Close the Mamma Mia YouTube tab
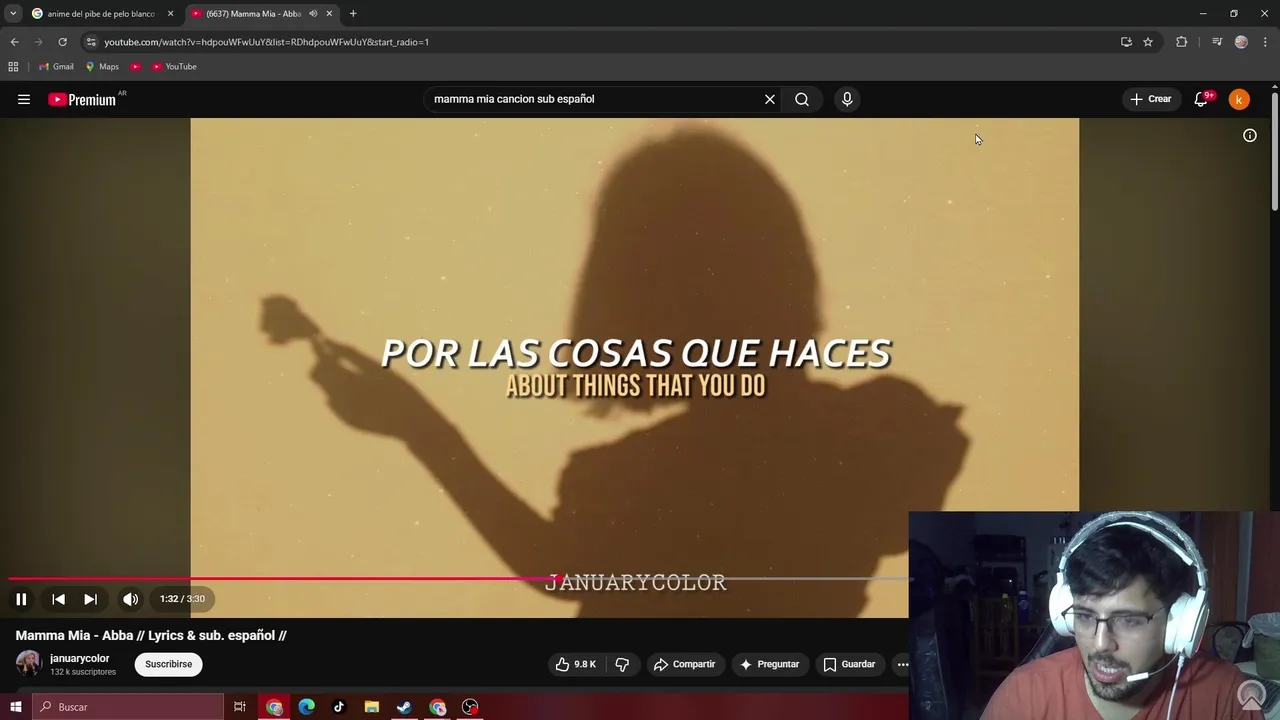The width and height of the screenshot is (1280, 720). click(x=329, y=14)
